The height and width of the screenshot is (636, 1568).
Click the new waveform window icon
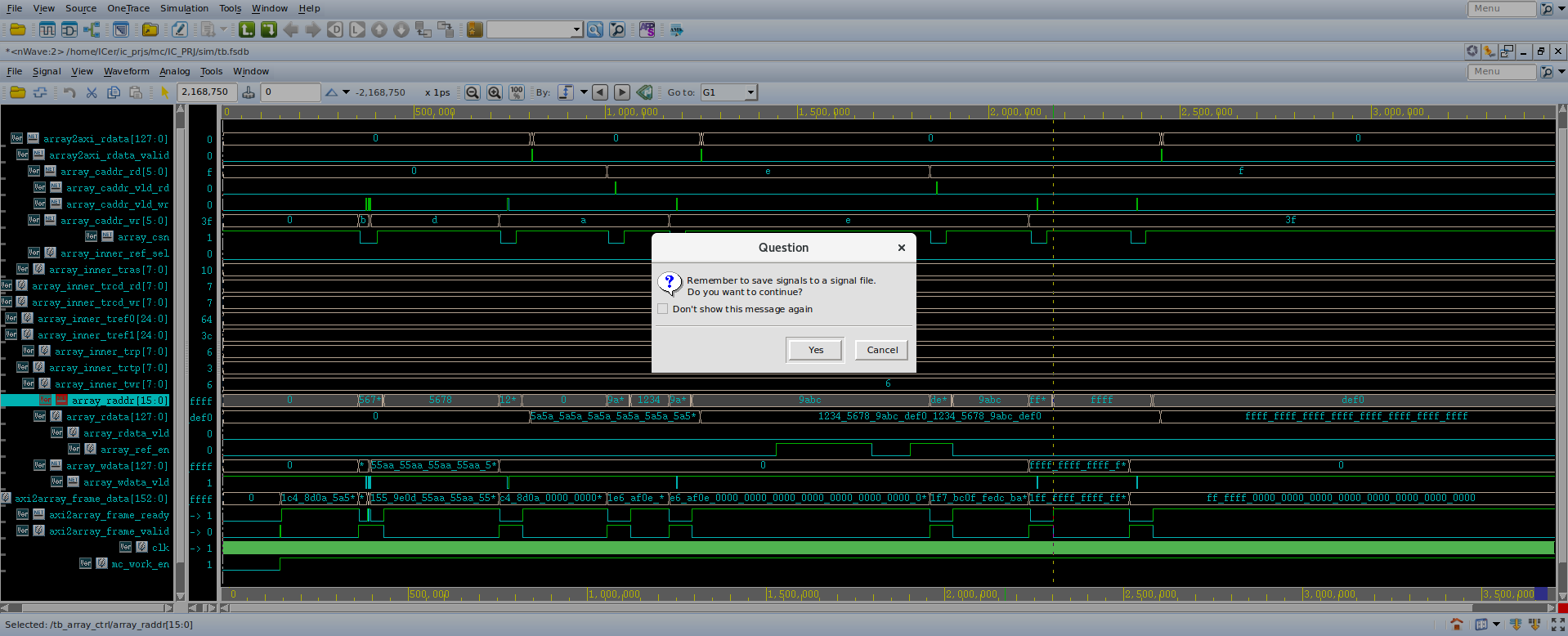(47, 30)
